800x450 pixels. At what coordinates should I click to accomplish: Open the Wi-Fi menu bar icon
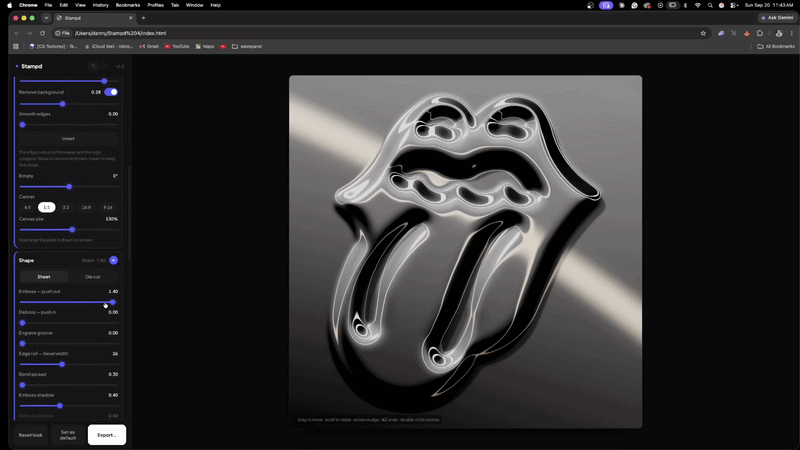pos(697,5)
